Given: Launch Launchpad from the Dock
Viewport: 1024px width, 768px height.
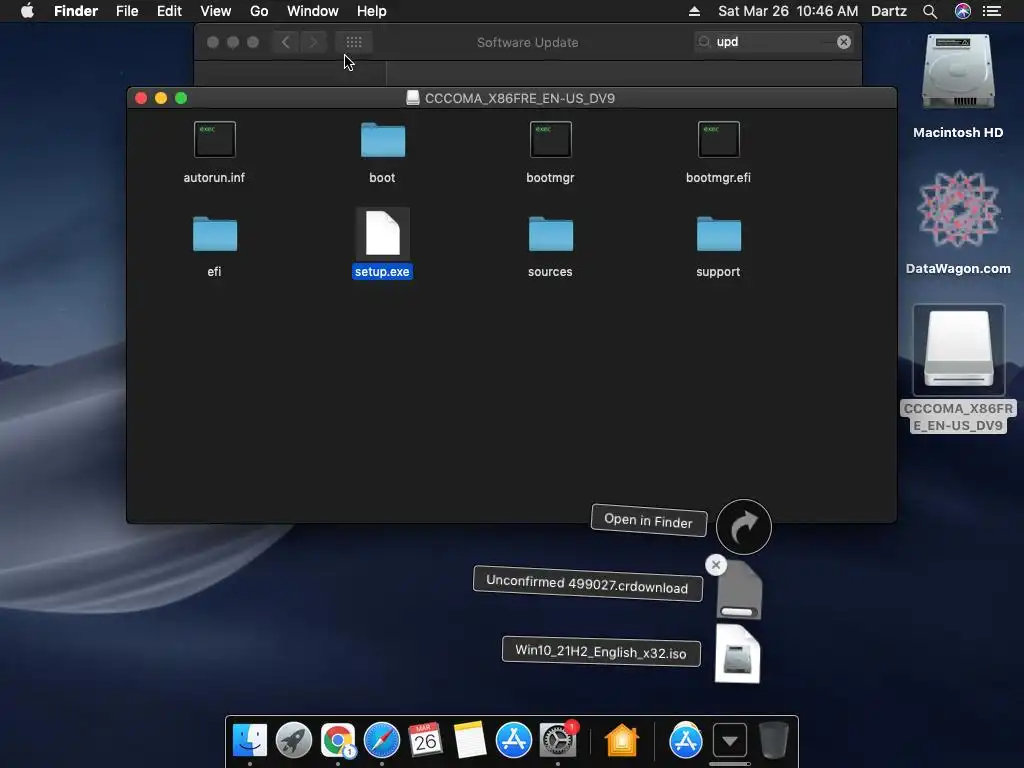Looking at the screenshot, I should (294, 740).
